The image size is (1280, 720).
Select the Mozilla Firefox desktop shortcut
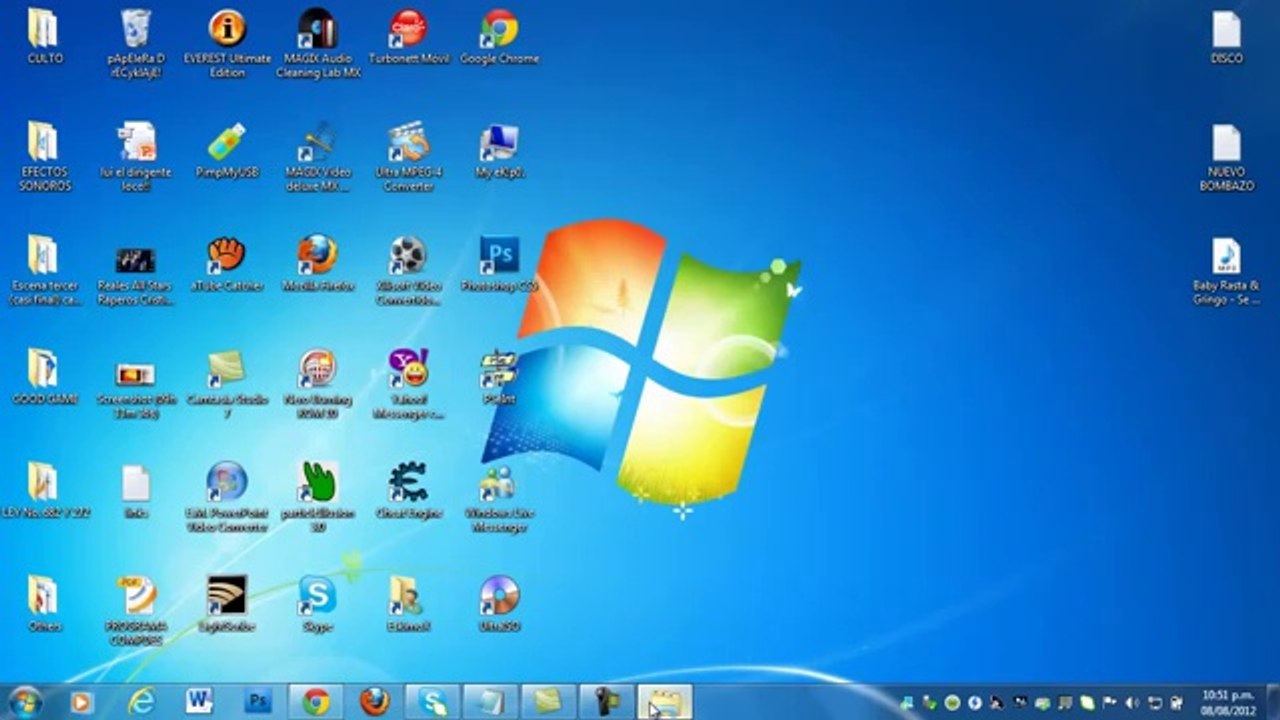pos(318,264)
